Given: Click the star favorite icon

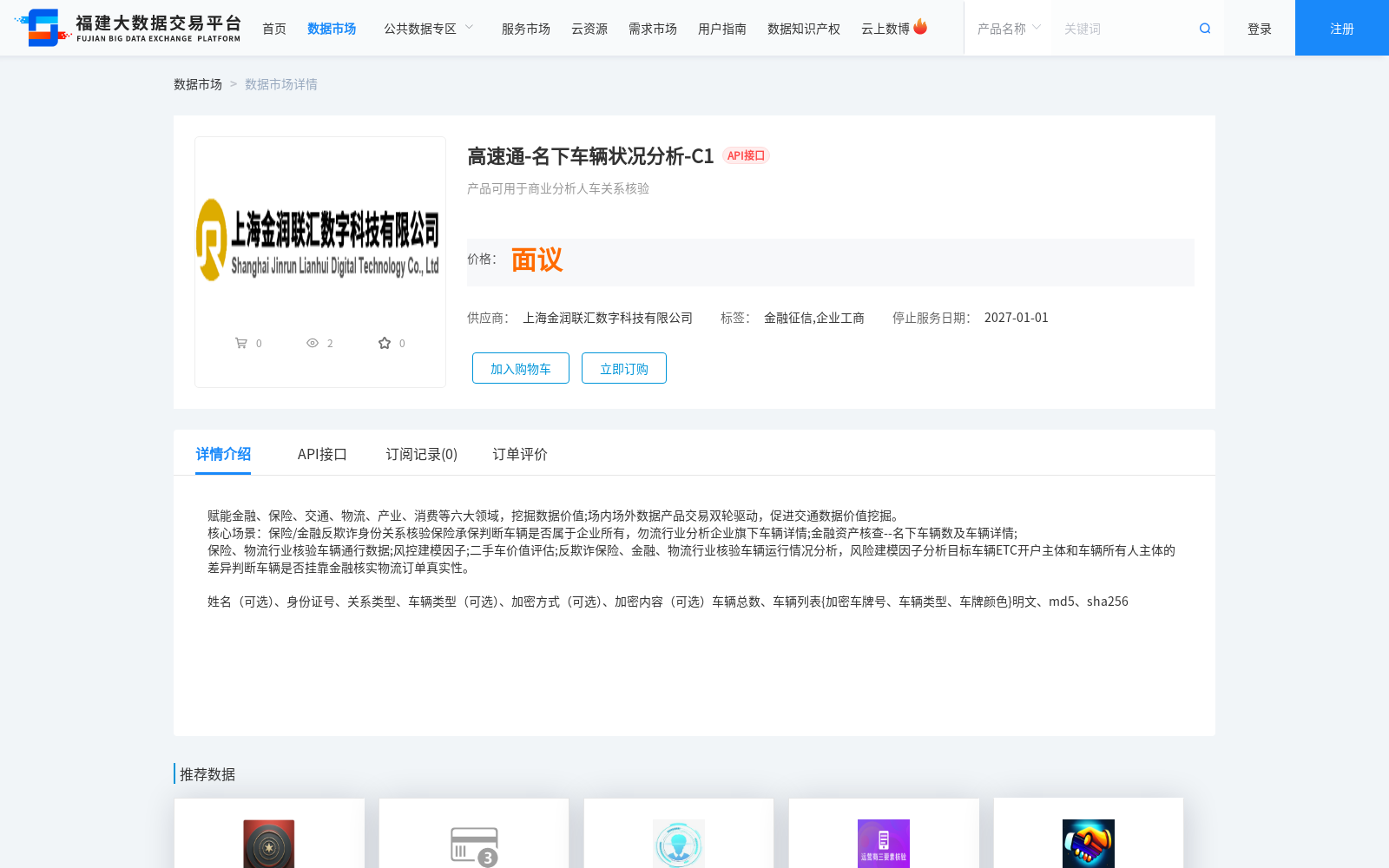Looking at the screenshot, I should (385, 343).
